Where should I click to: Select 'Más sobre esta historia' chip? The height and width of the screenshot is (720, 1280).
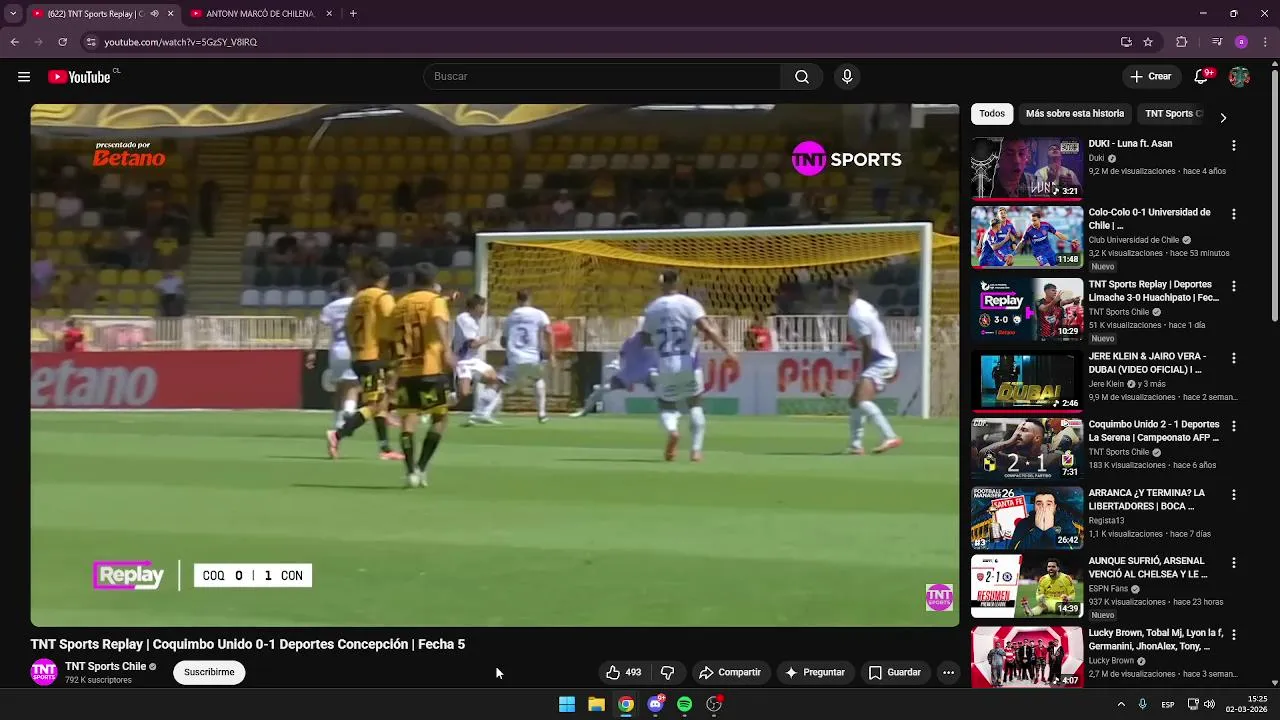pyautogui.click(x=1075, y=114)
